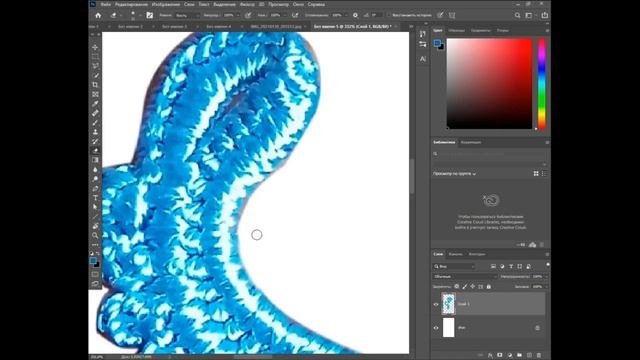Open eraser Mode dropdown in options bar
The width and height of the screenshot is (640, 360).
click(x=187, y=15)
